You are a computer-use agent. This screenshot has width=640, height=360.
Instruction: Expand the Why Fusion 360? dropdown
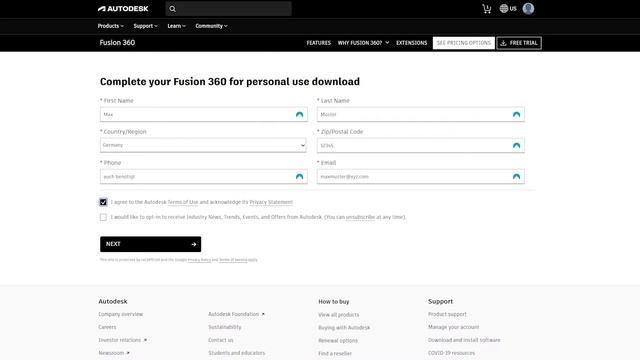[x=363, y=43]
